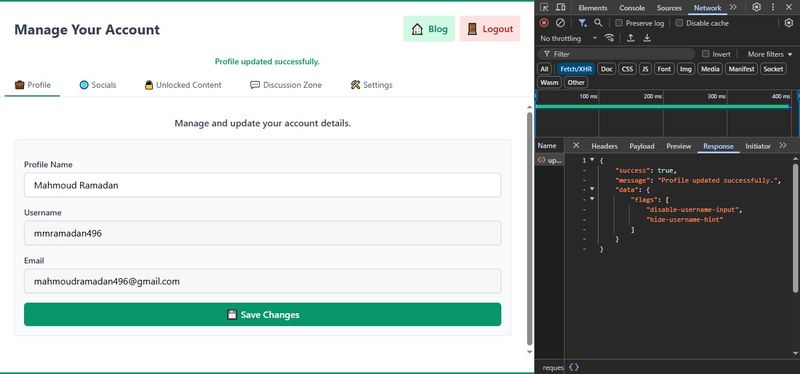Click the network timeline overview bar
This screenshot has width=800, height=374.
pos(663,107)
